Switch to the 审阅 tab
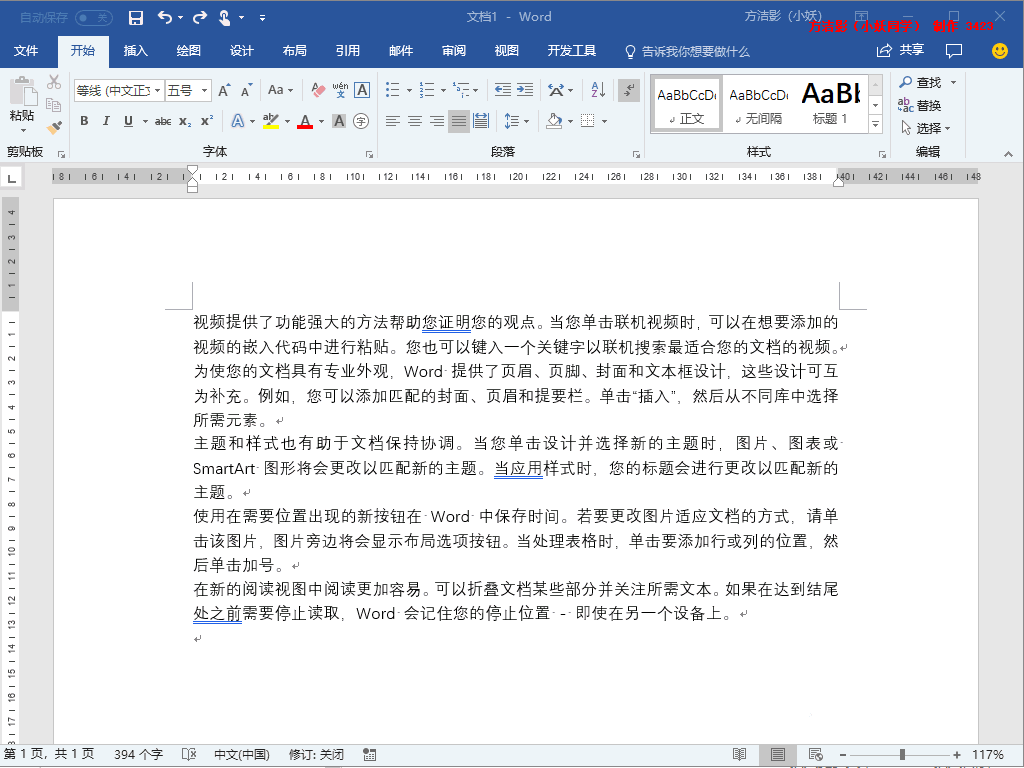This screenshot has height=768, width=1024. click(454, 51)
